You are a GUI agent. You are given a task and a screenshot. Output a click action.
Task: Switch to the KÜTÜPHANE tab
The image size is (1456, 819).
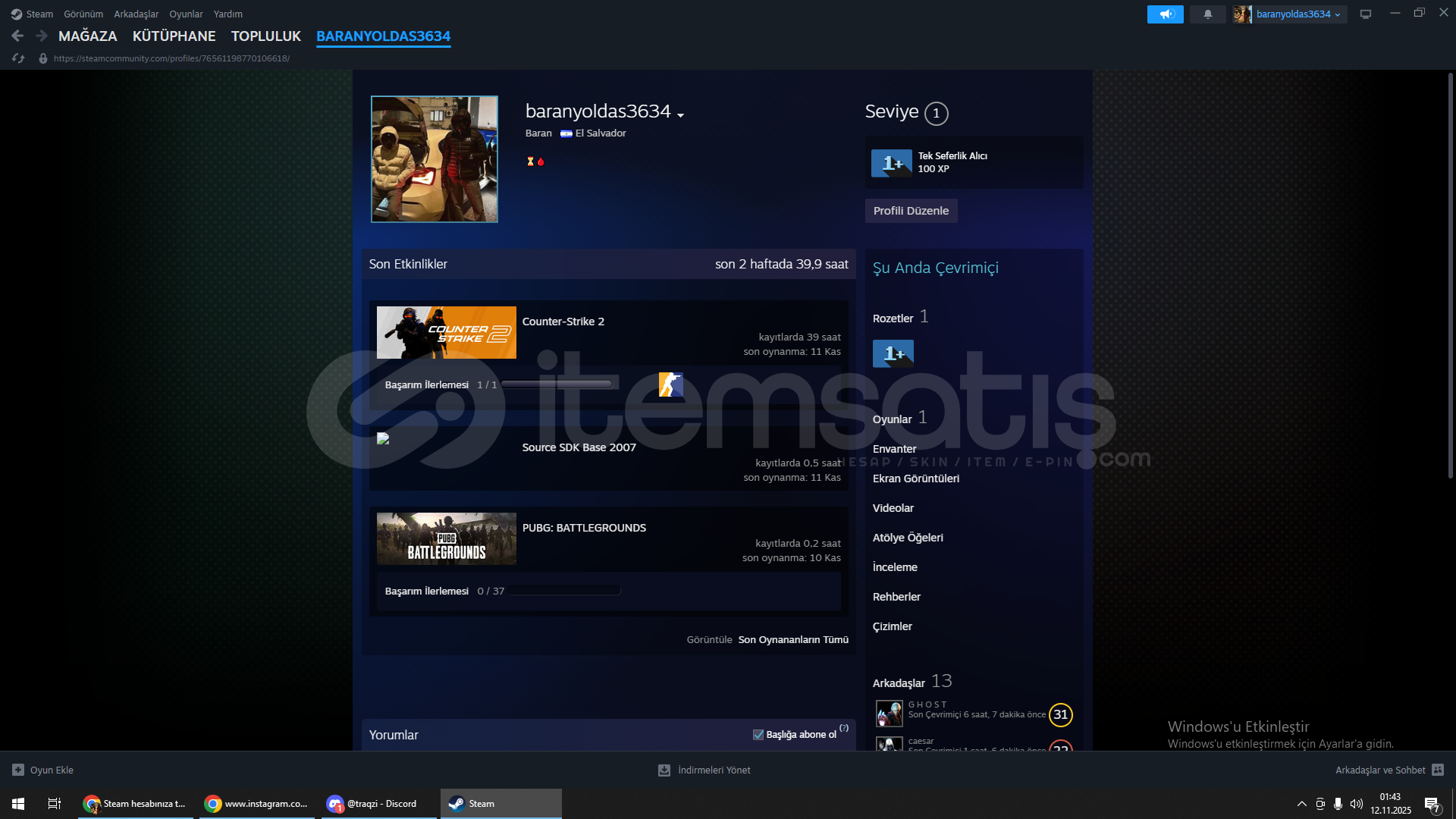[x=174, y=36]
